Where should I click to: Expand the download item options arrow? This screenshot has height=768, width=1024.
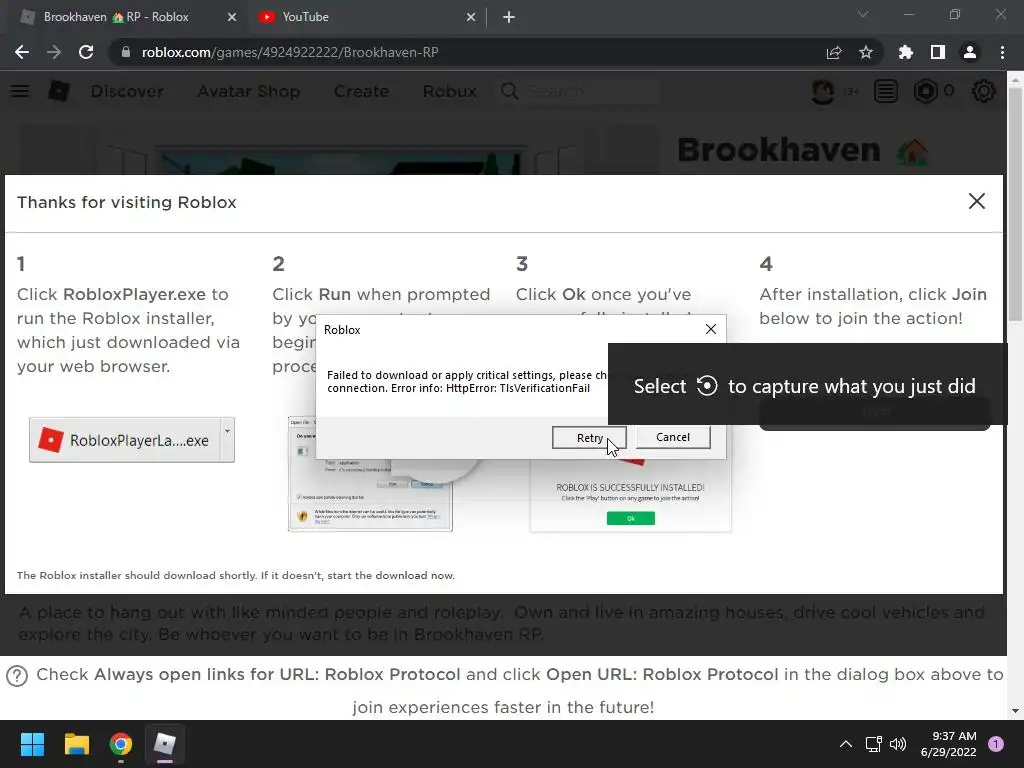click(227, 440)
